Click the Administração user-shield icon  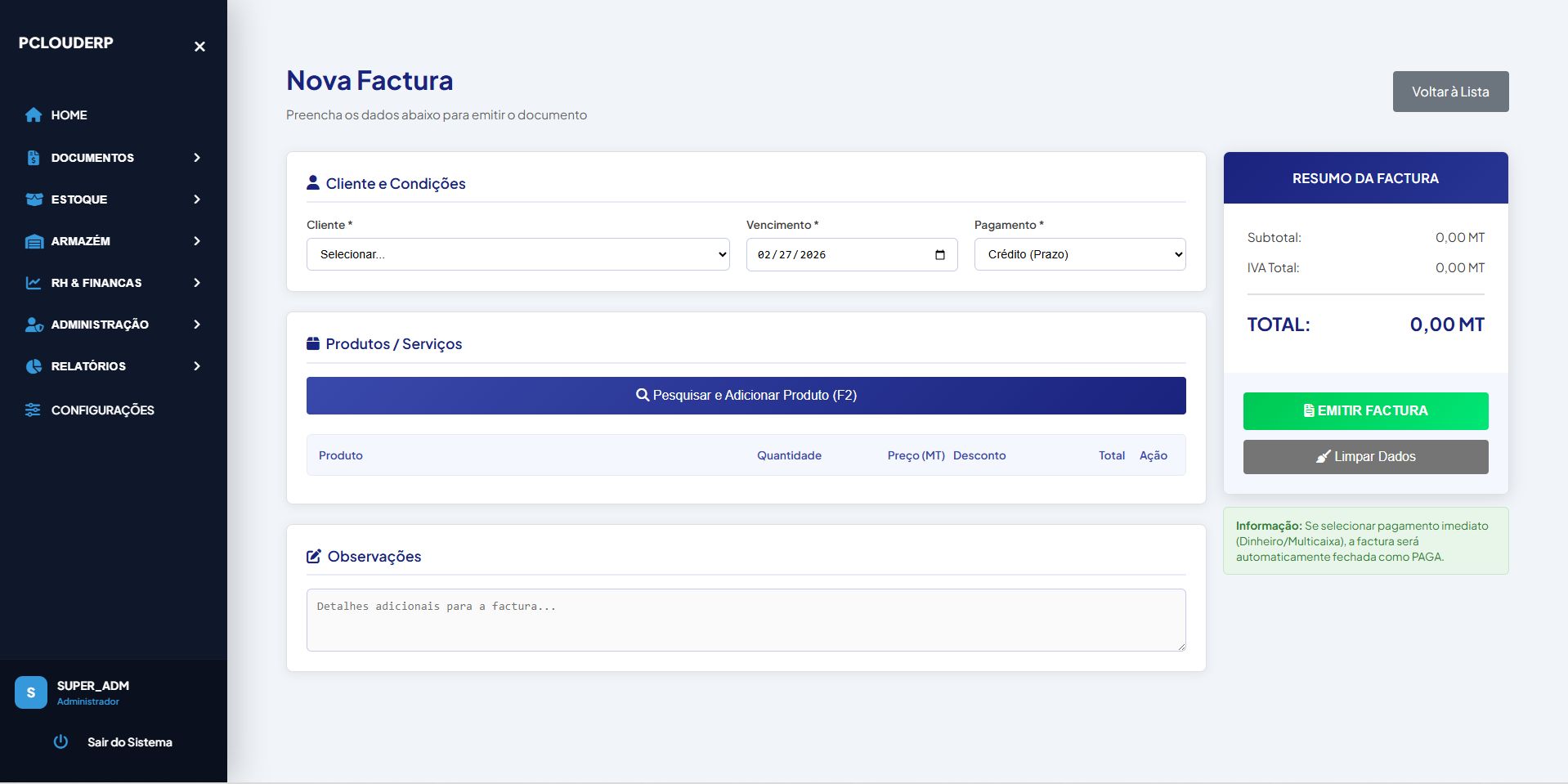pyautogui.click(x=34, y=325)
